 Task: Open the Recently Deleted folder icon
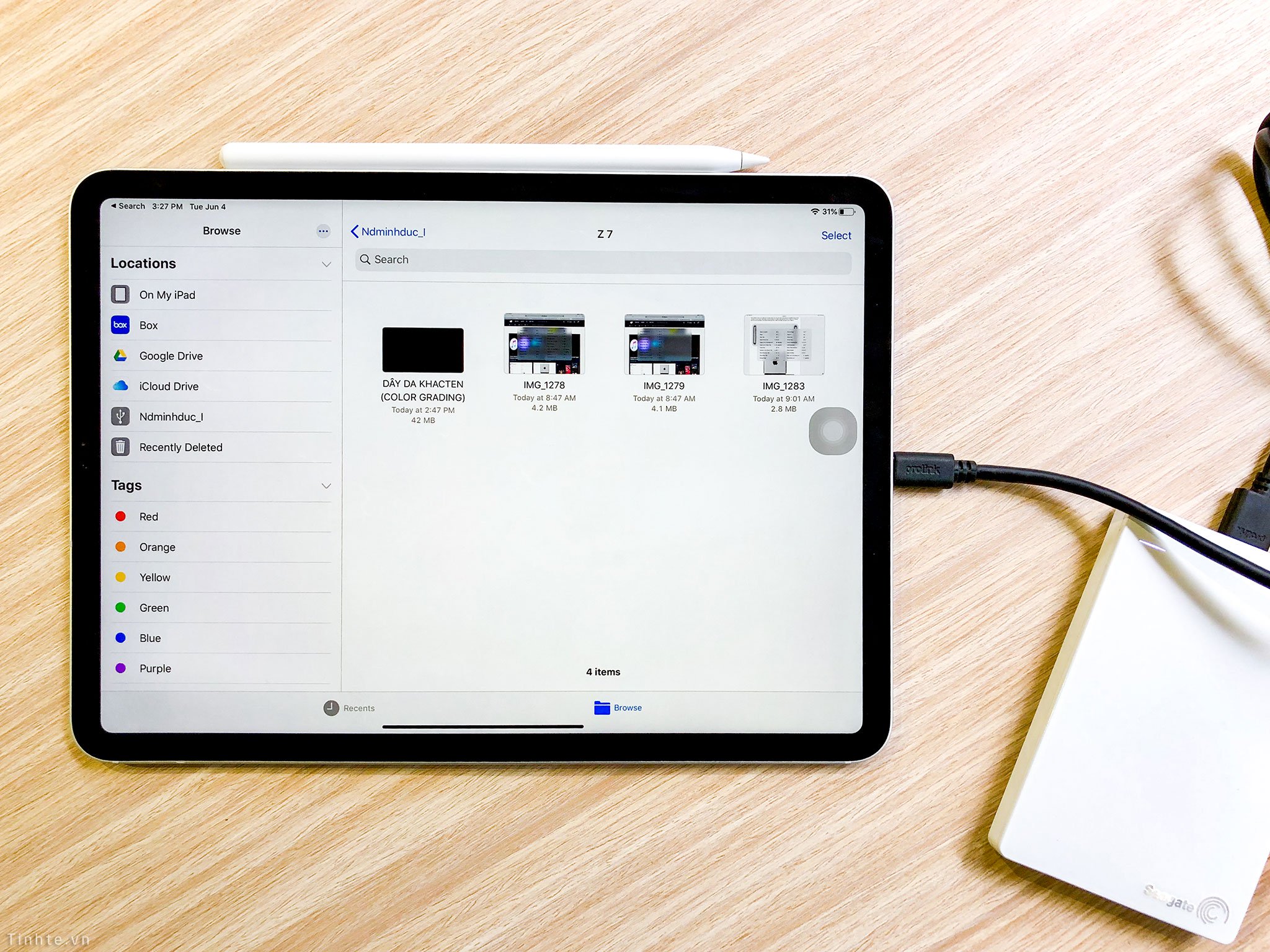click(119, 446)
